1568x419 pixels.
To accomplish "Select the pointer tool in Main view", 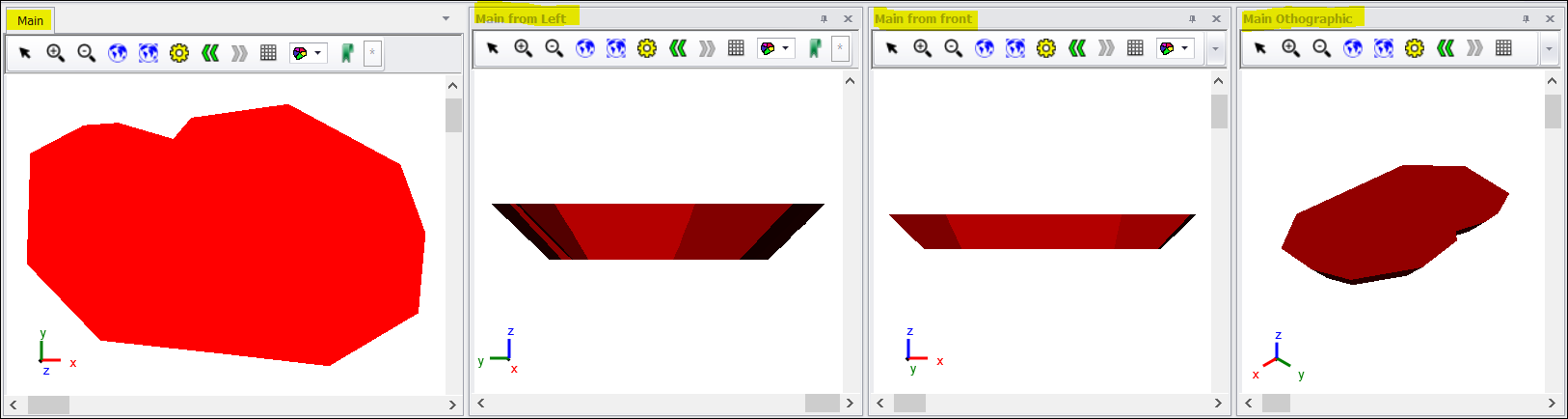I will tap(25, 53).
